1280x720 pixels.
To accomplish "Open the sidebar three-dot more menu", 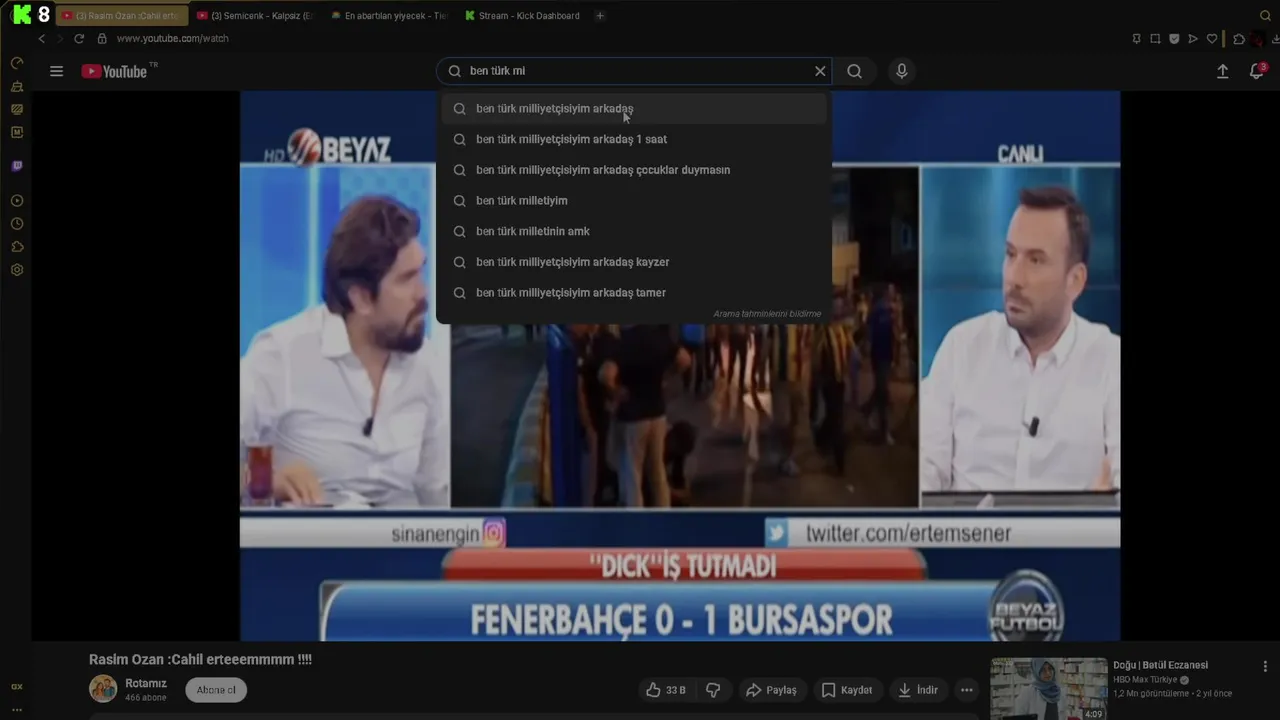I will coord(17,709).
